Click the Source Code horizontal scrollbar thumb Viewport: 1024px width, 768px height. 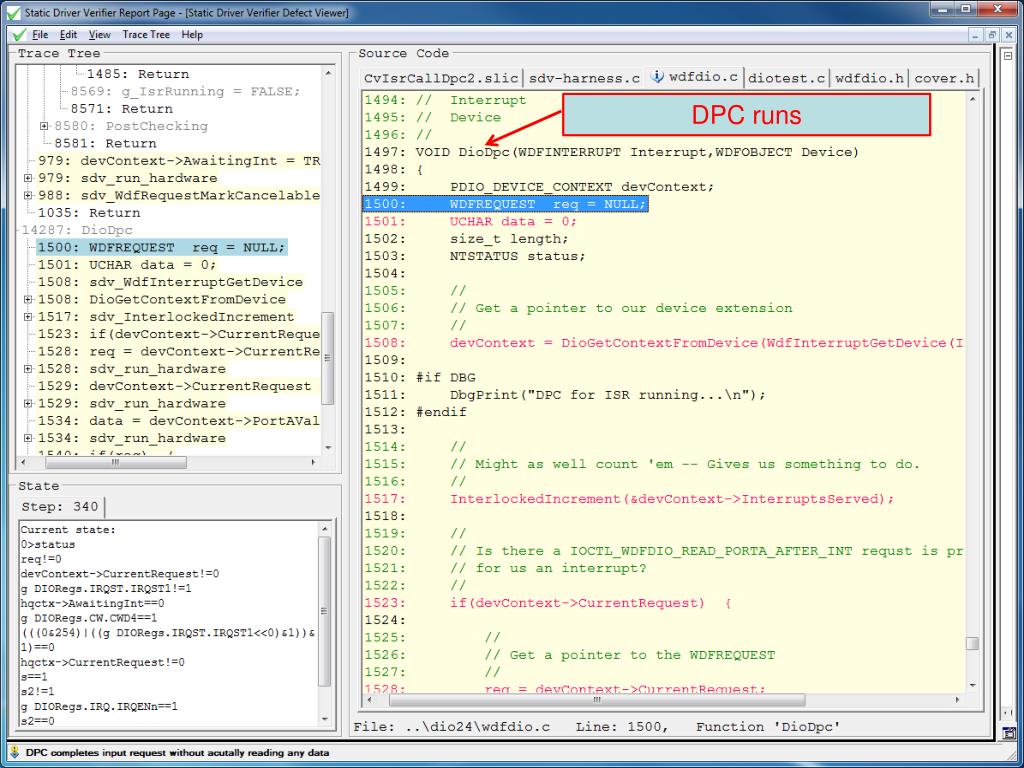[597, 700]
